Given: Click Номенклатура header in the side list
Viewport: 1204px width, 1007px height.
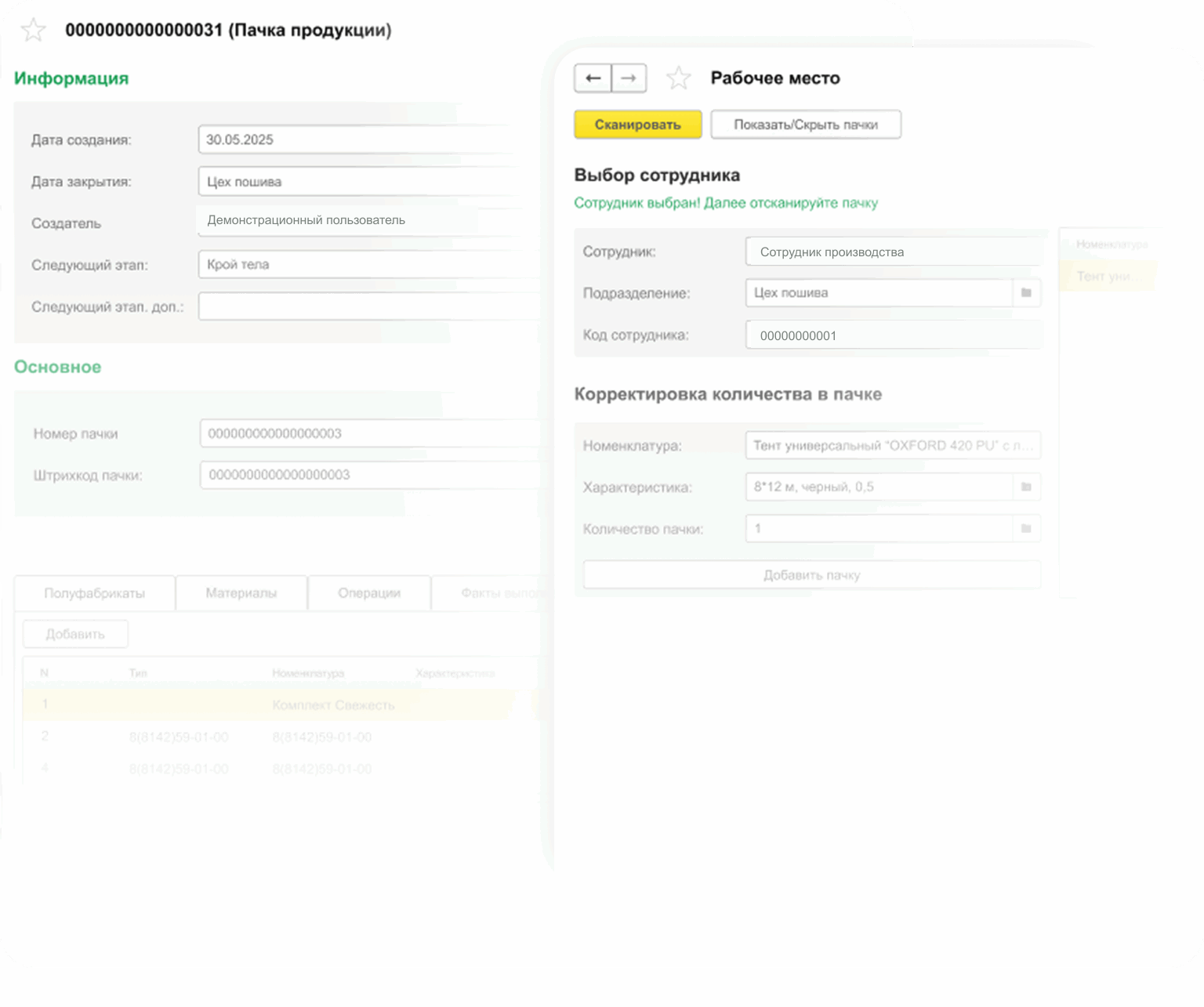Looking at the screenshot, I should 1112,245.
